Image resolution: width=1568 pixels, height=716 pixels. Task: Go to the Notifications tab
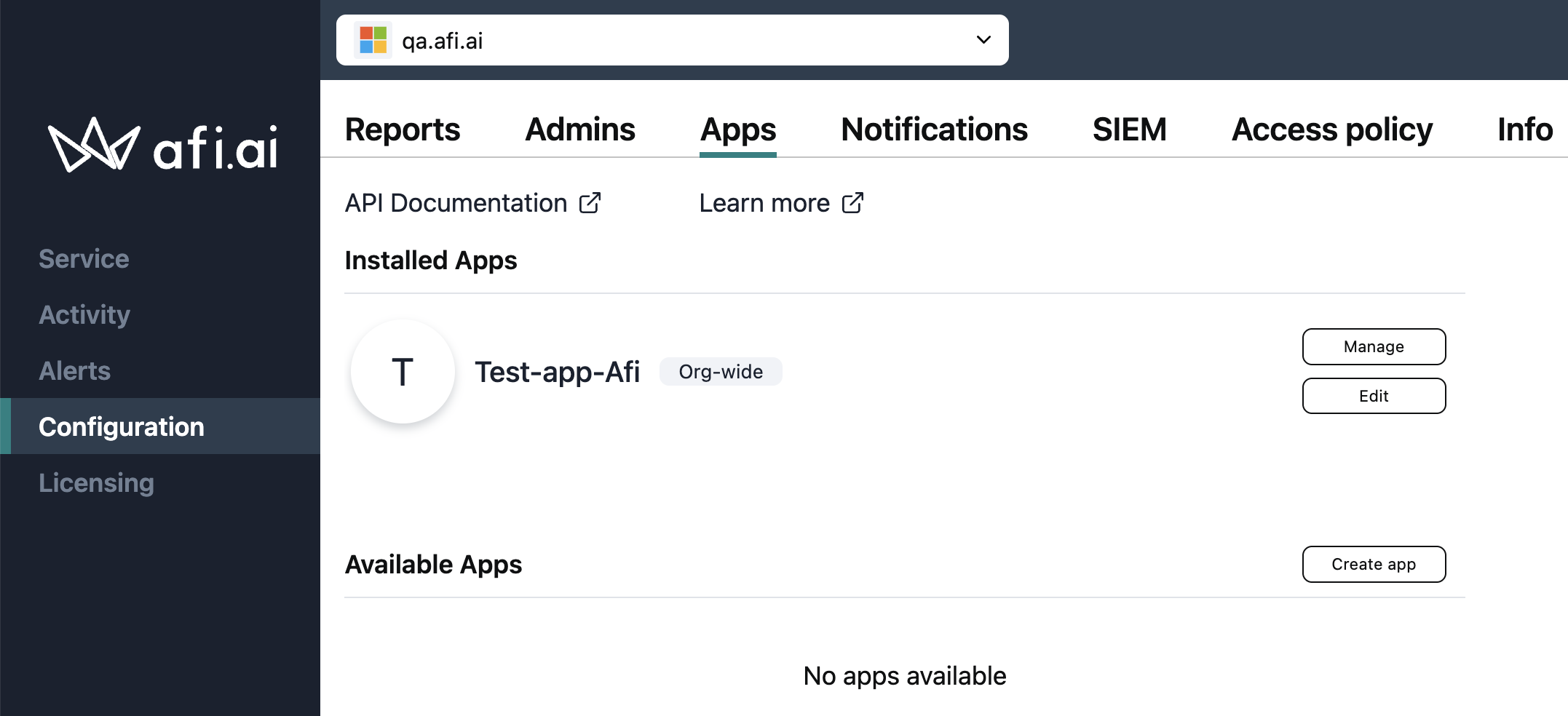tap(934, 130)
